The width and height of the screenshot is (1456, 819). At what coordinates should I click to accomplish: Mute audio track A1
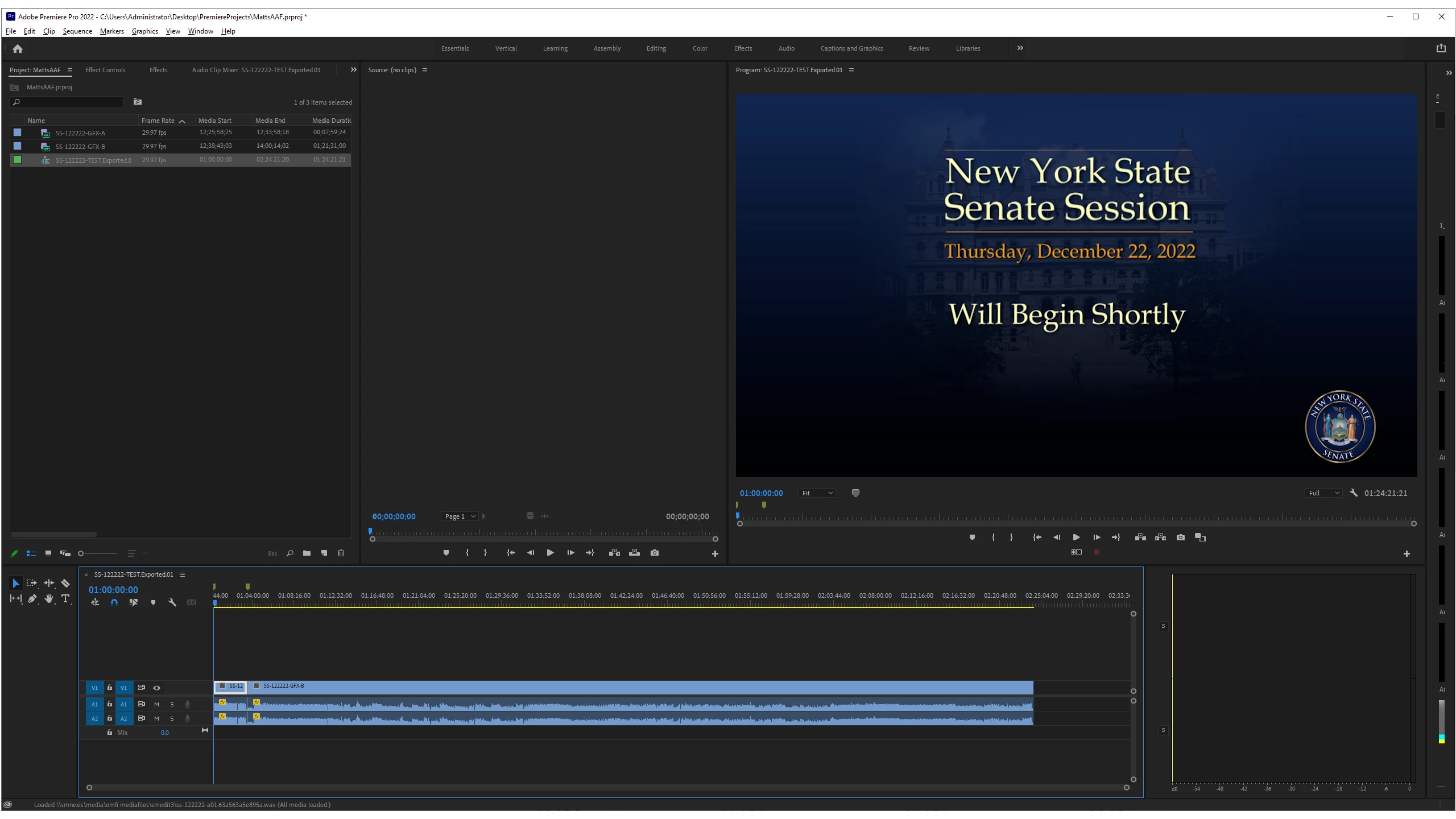[157, 704]
